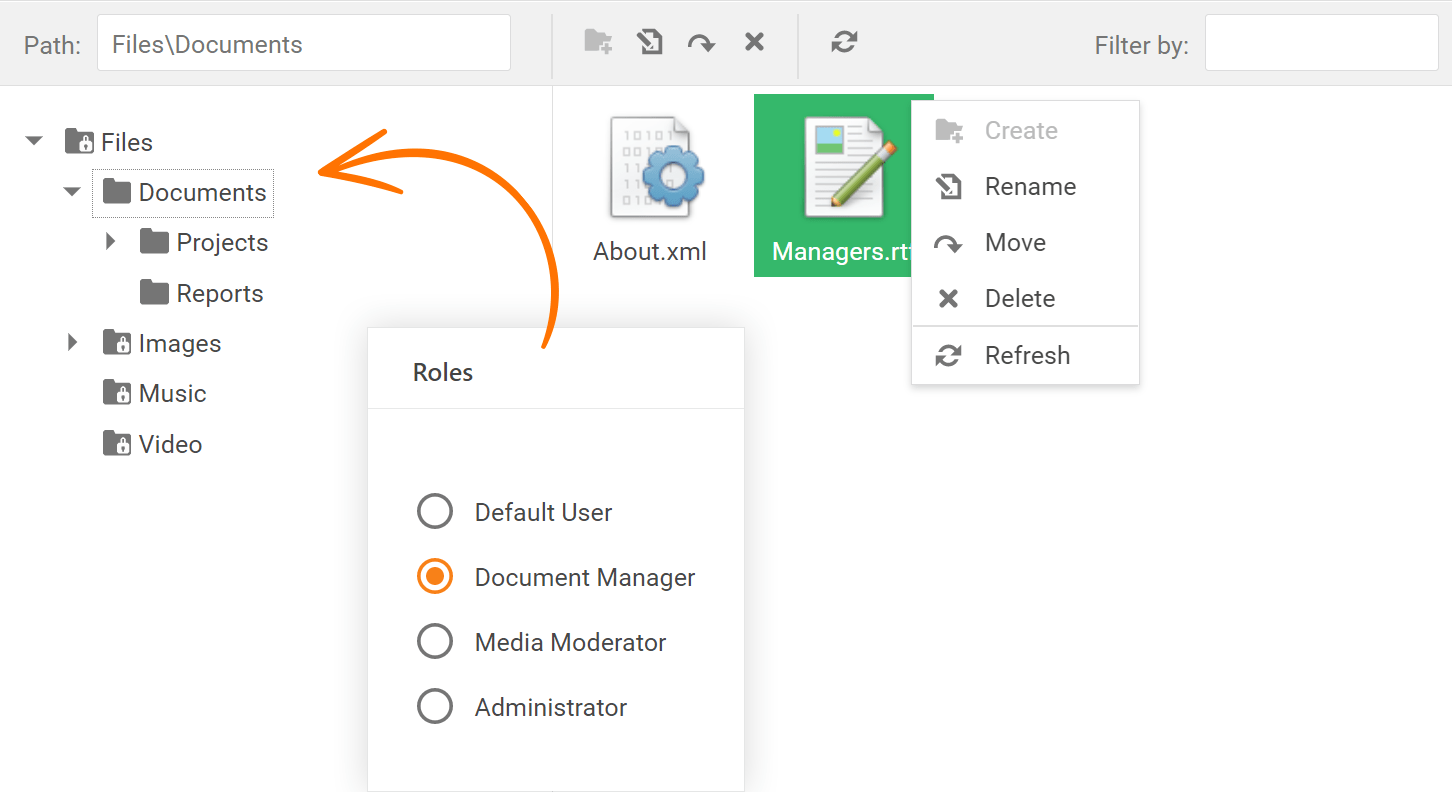Image resolution: width=1452 pixels, height=792 pixels.
Task: Open the Reports folder in tree
Action: point(219,294)
